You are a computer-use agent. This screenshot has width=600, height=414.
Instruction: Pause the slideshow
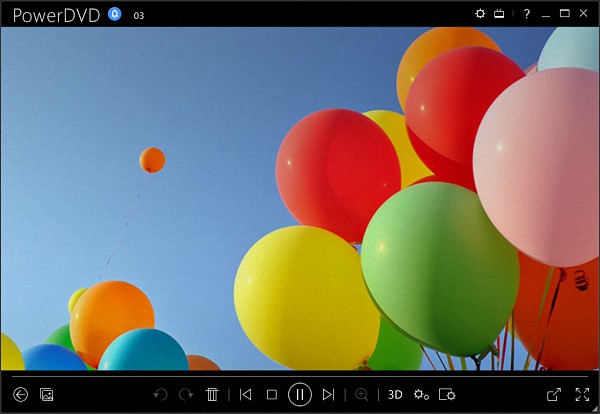pos(299,395)
